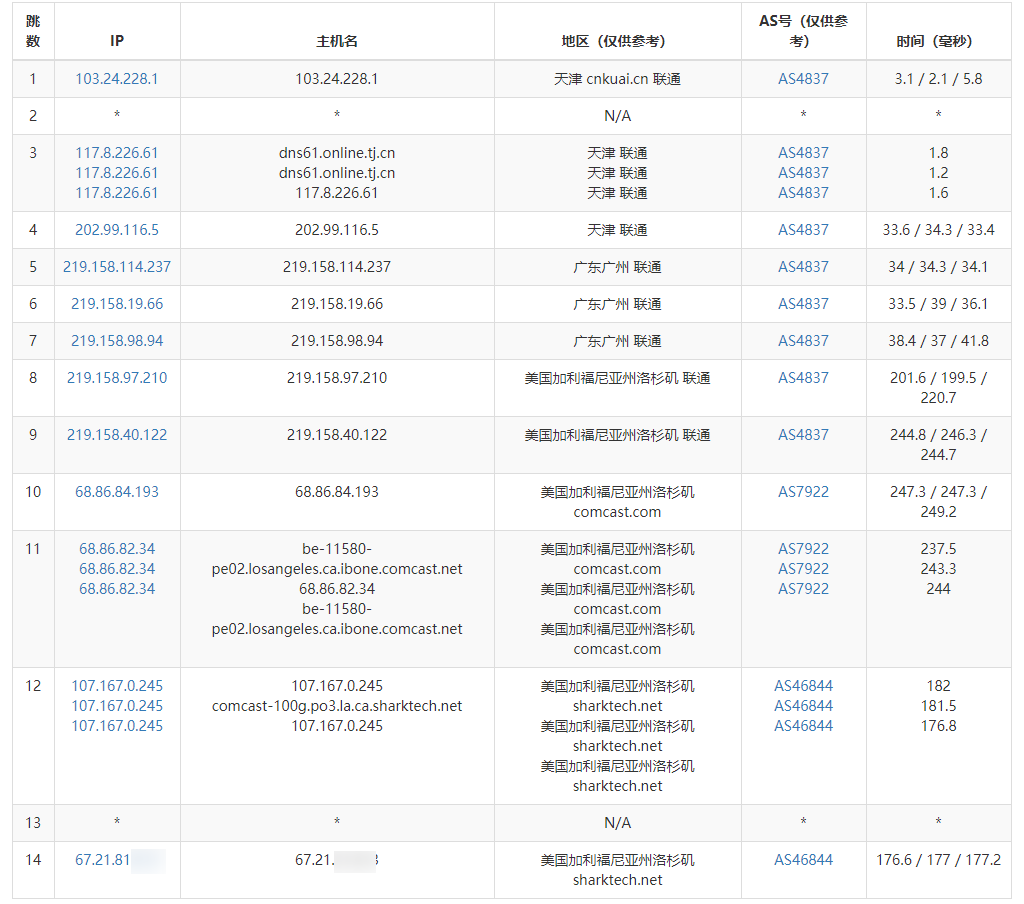Click IP link 219.158.40.122 in hop 9
1024x904 pixels.
117,435
